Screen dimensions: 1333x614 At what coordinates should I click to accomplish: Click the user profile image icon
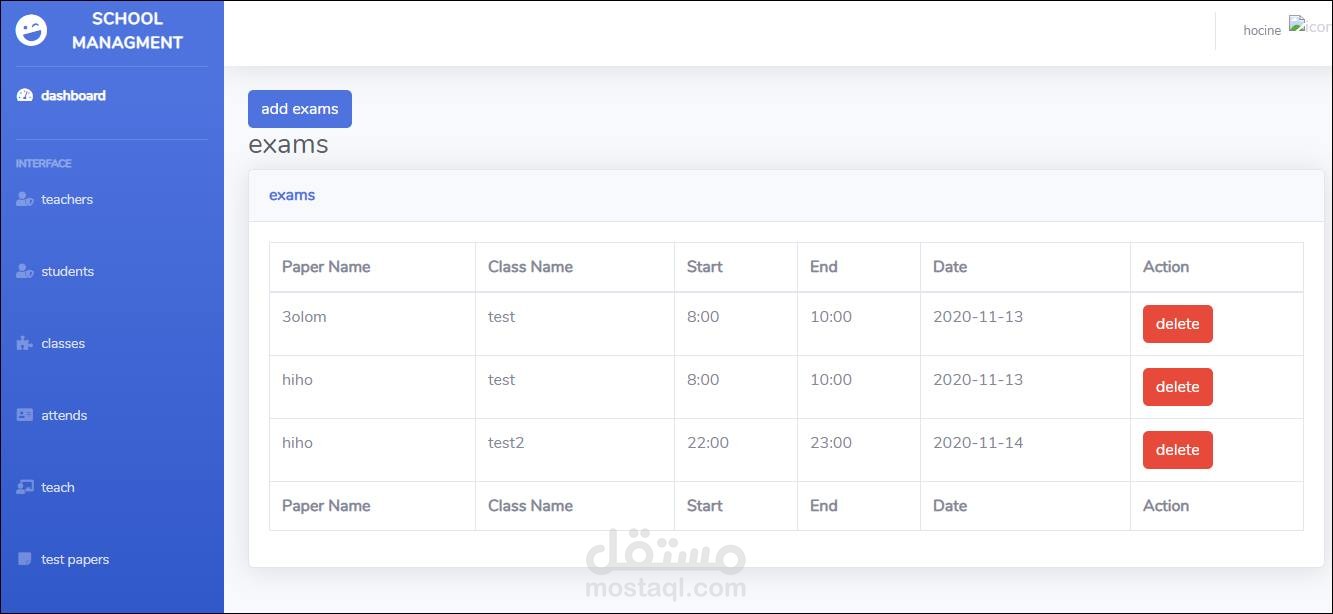pos(1309,26)
